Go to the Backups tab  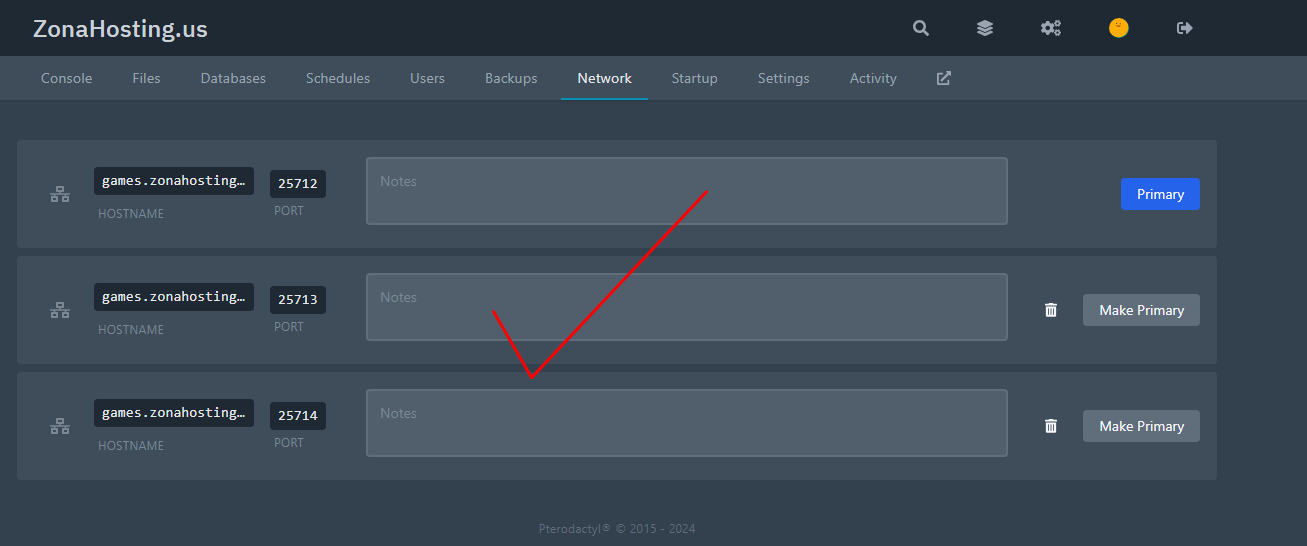[511, 78]
